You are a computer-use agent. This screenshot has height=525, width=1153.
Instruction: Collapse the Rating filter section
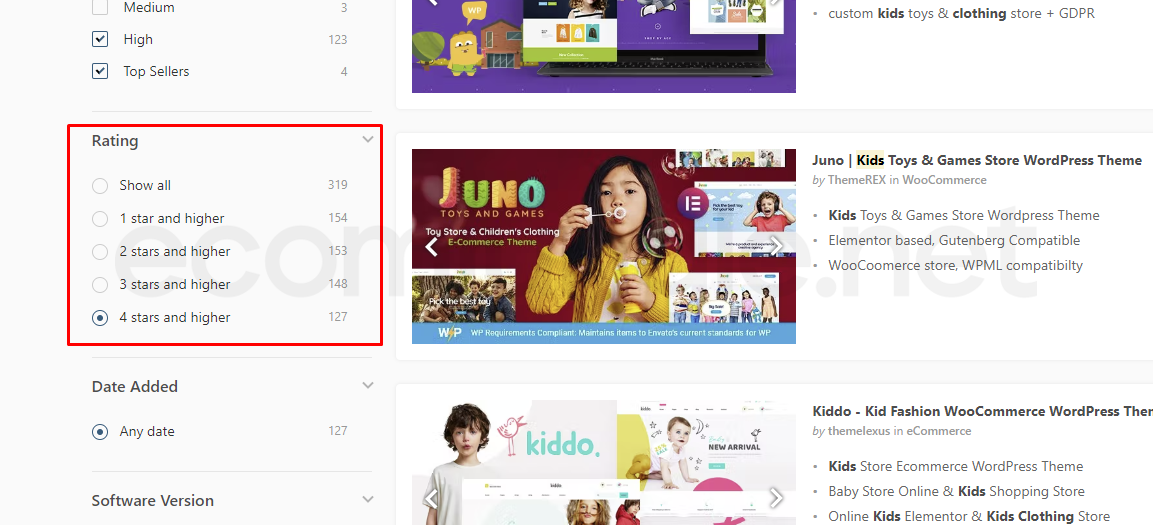pyautogui.click(x=368, y=140)
